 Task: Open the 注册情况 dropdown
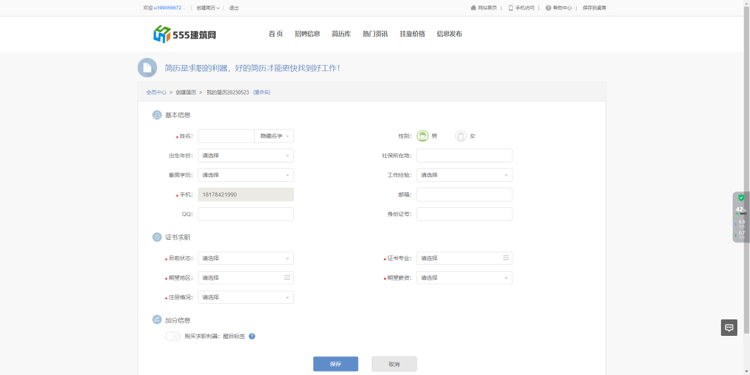(246, 298)
